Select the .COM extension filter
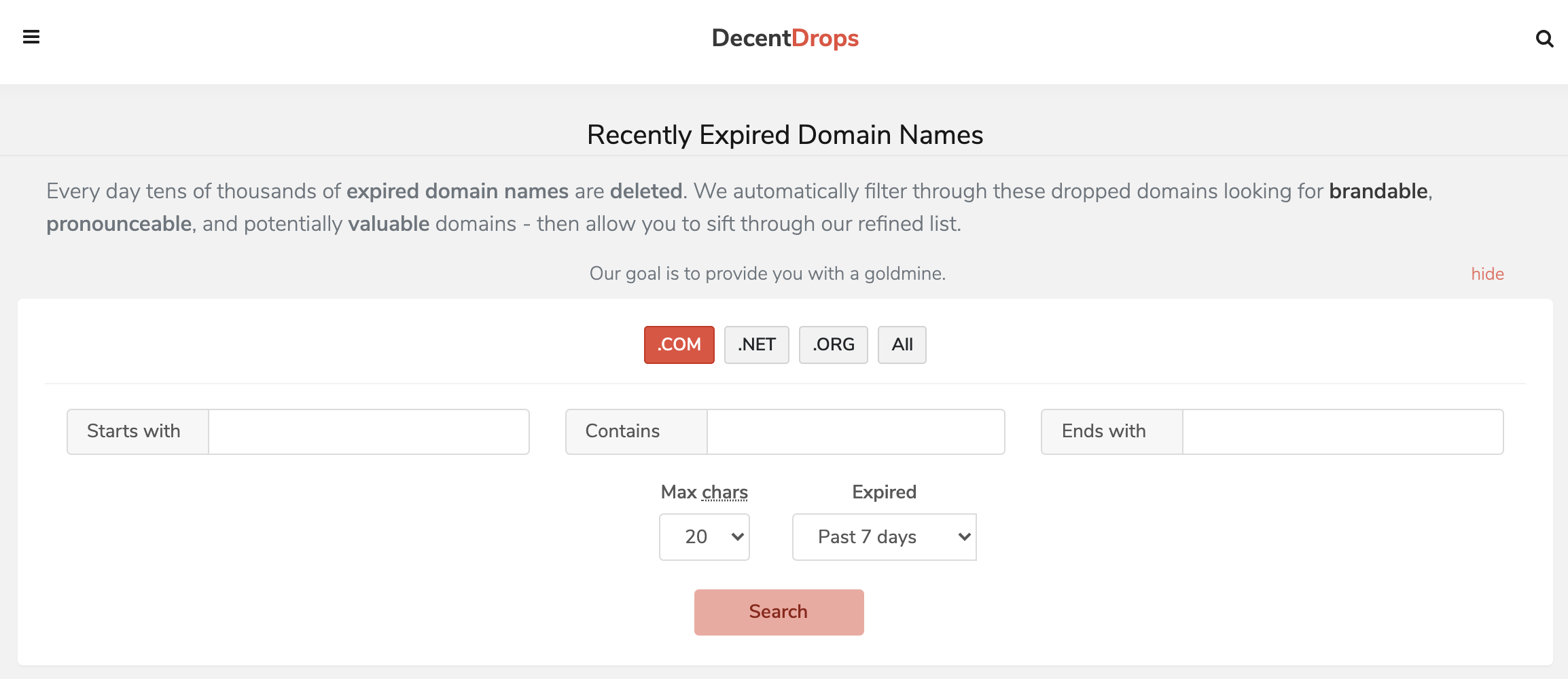Image resolution: width=1568 pixels, height=679 pixels. 679,344
